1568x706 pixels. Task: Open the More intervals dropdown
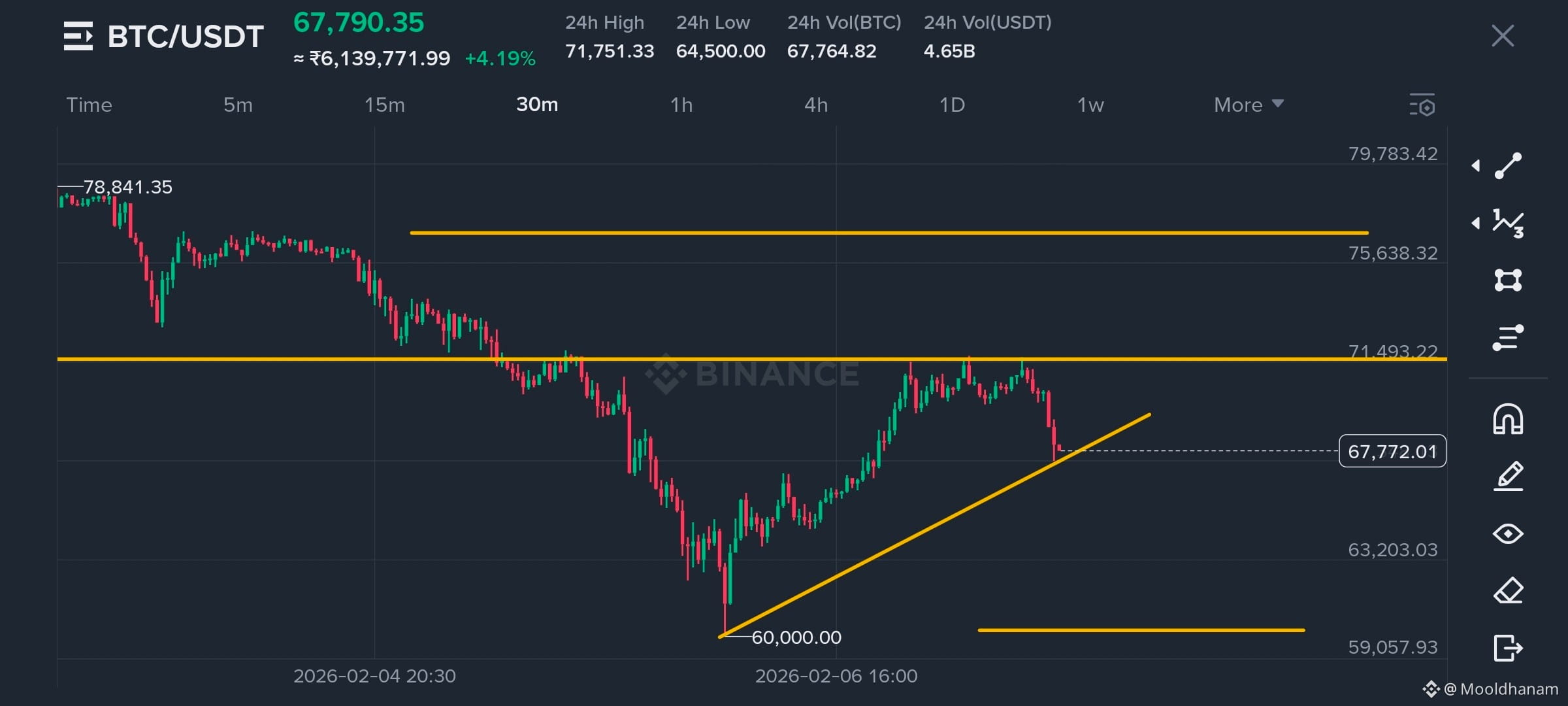(x=1249, y=105)
